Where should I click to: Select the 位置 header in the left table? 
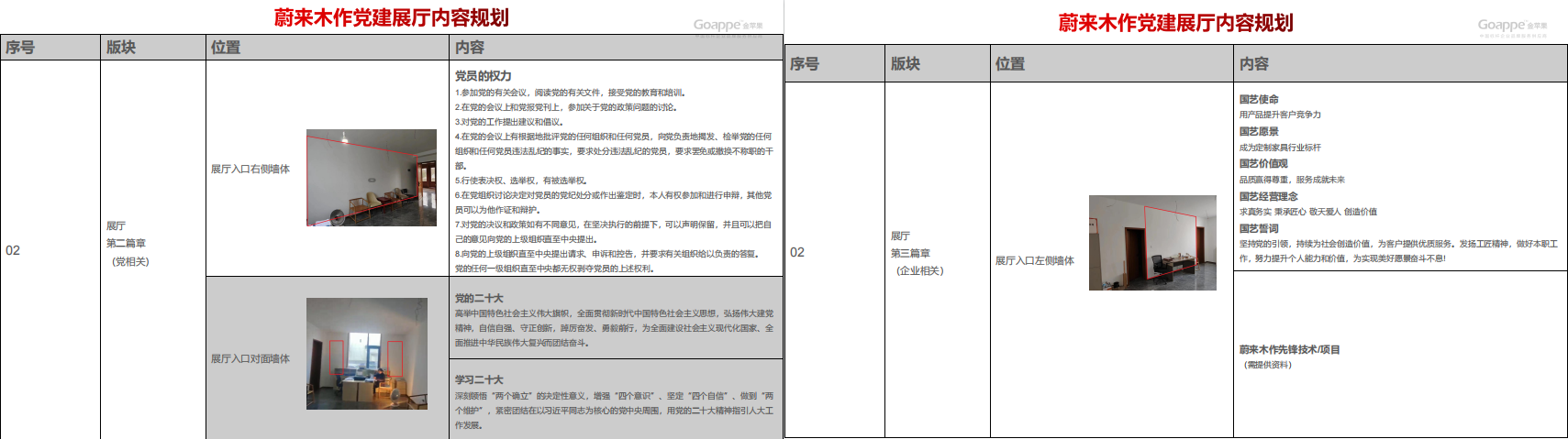click(x=226, y=48)
